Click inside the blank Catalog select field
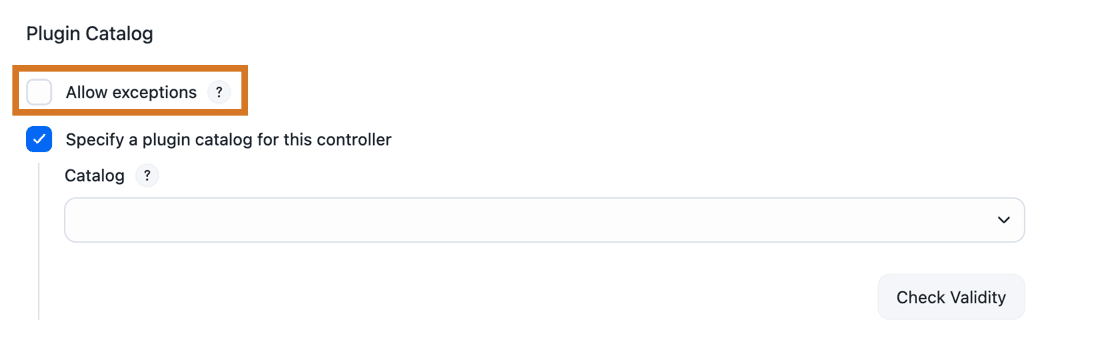Viewport: 1100px width, 360px height. (x=544, y=220)
